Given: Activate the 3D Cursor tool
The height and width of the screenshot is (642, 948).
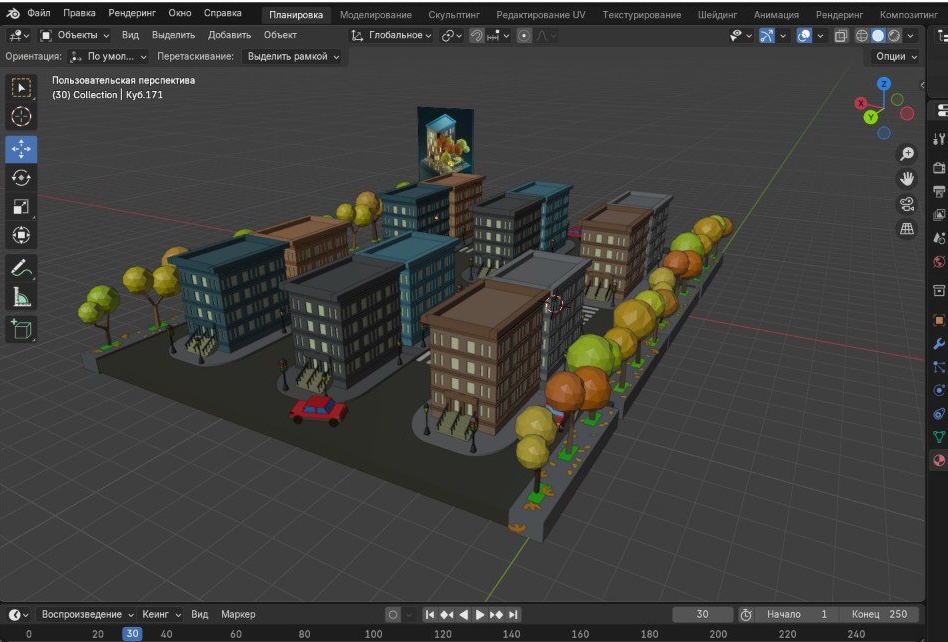Looking at the screenshot, I should tap(21, 117).
